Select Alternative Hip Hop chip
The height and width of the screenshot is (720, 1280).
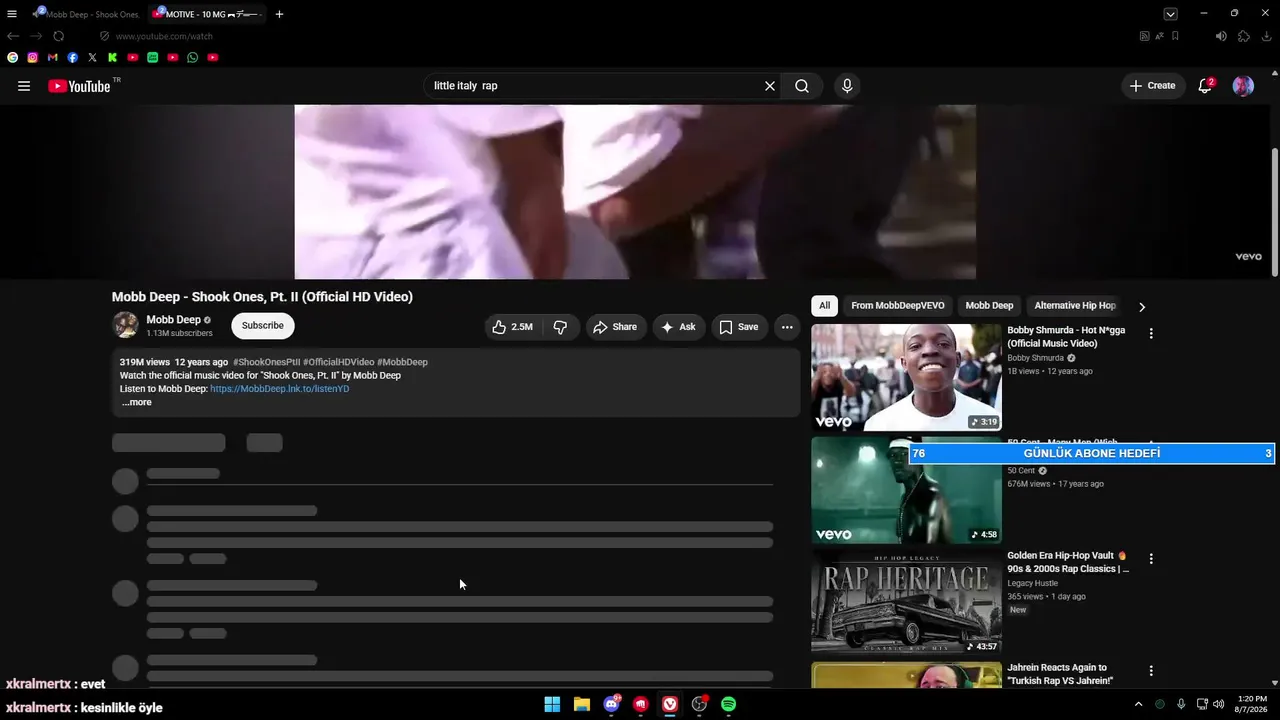pos(1075,306)
